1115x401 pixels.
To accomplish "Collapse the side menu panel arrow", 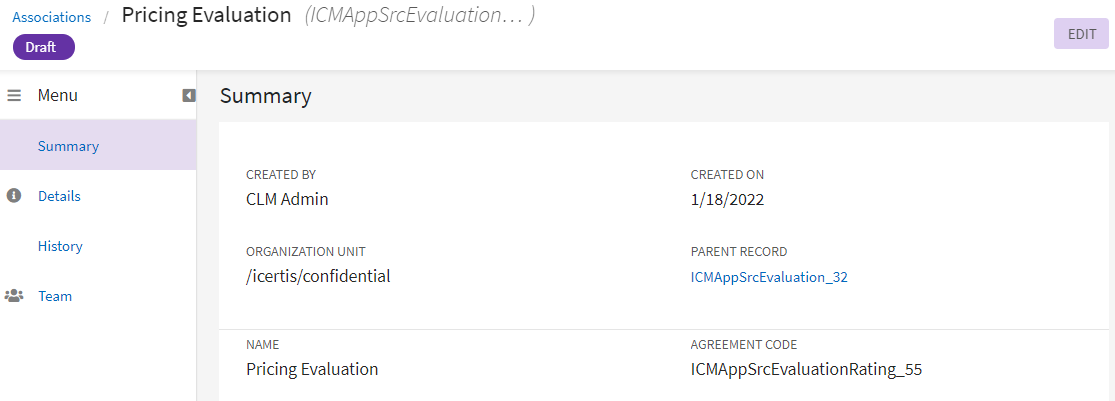I will (188, 96).
